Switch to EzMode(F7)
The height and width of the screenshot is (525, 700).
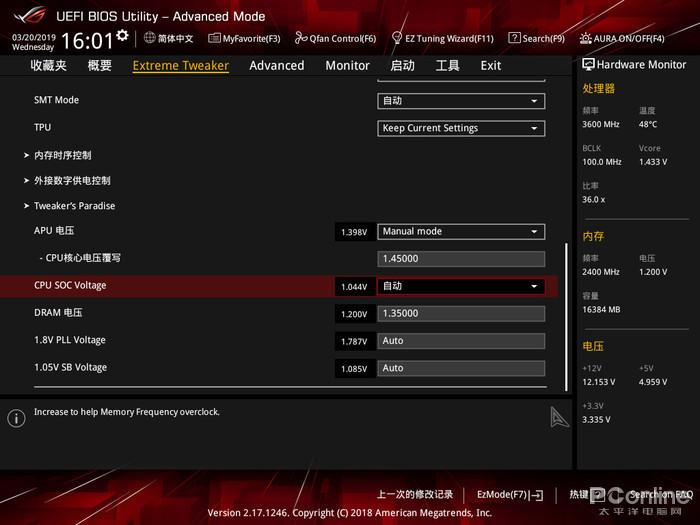[x=510, y=495]
